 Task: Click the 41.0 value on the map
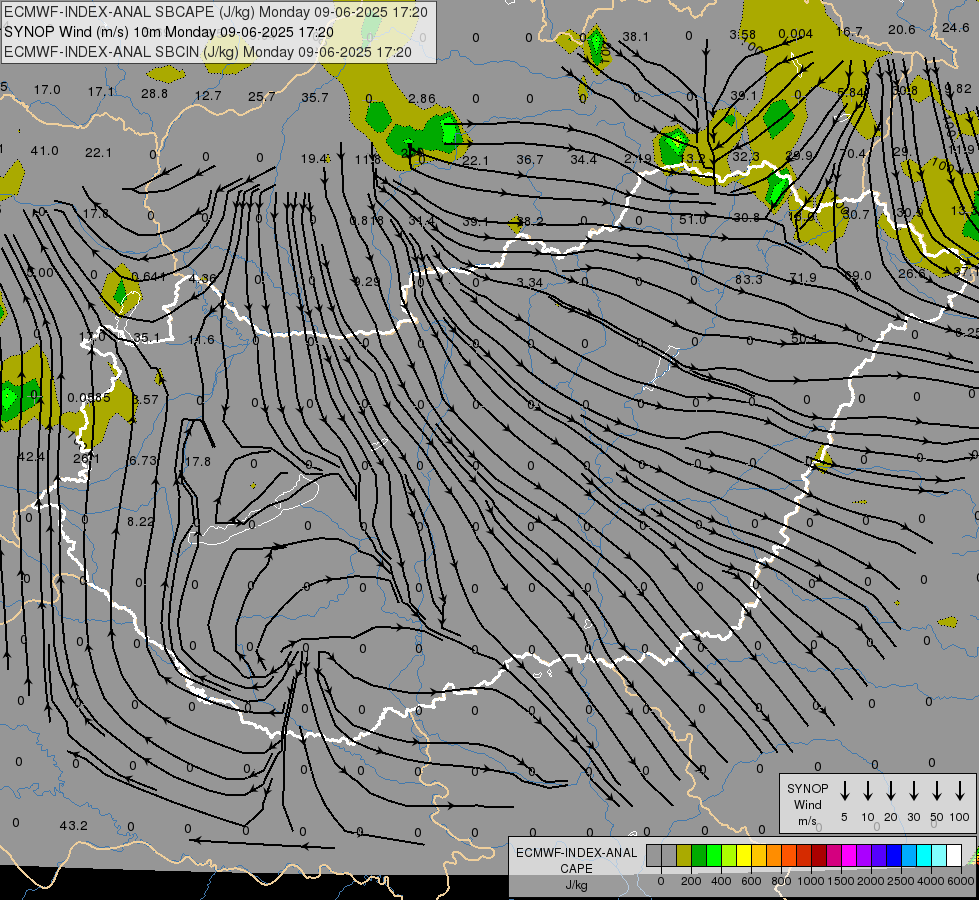[45, 151]
